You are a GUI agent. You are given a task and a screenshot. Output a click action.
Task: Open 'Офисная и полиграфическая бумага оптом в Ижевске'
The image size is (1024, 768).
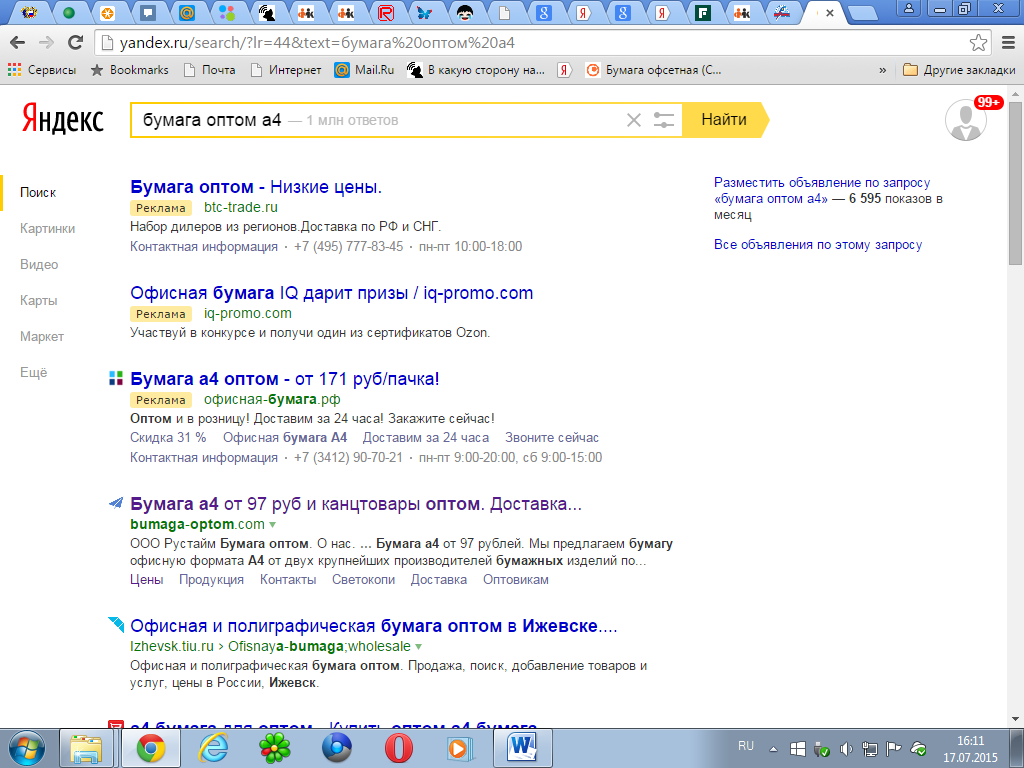pyautogui.click(x=374, y=626)
